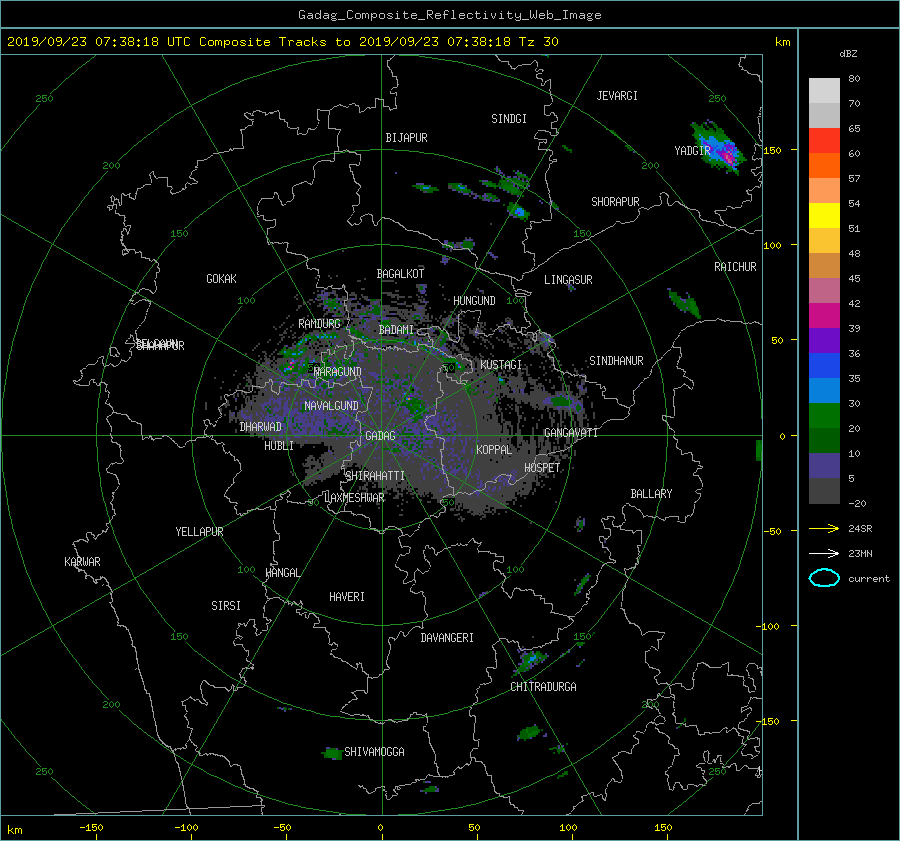Select the yellow 51-54 dBZ color band

tap(824, 216)
